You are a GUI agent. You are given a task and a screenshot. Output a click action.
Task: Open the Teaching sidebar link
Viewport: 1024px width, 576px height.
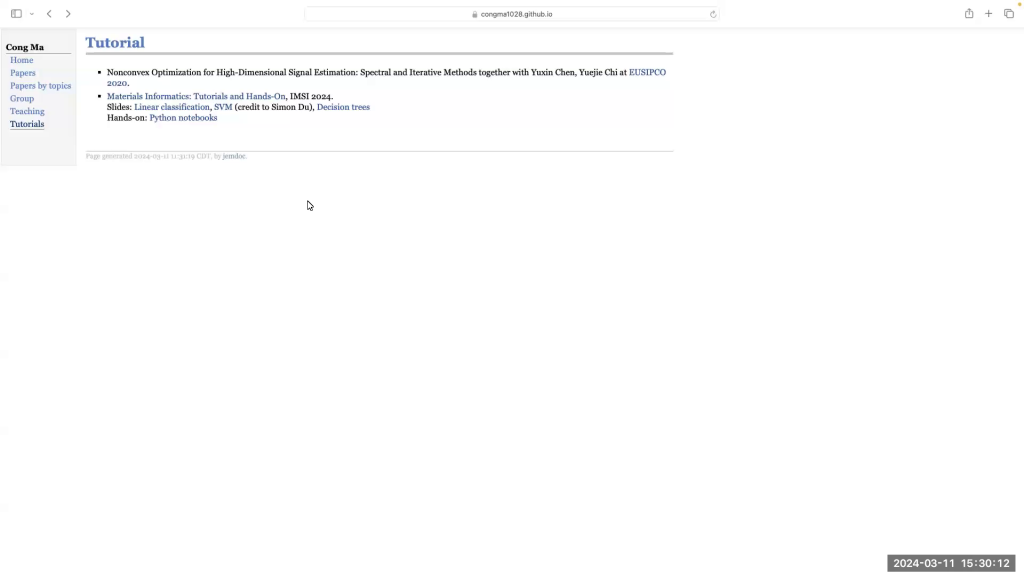(x=27, y=111)
